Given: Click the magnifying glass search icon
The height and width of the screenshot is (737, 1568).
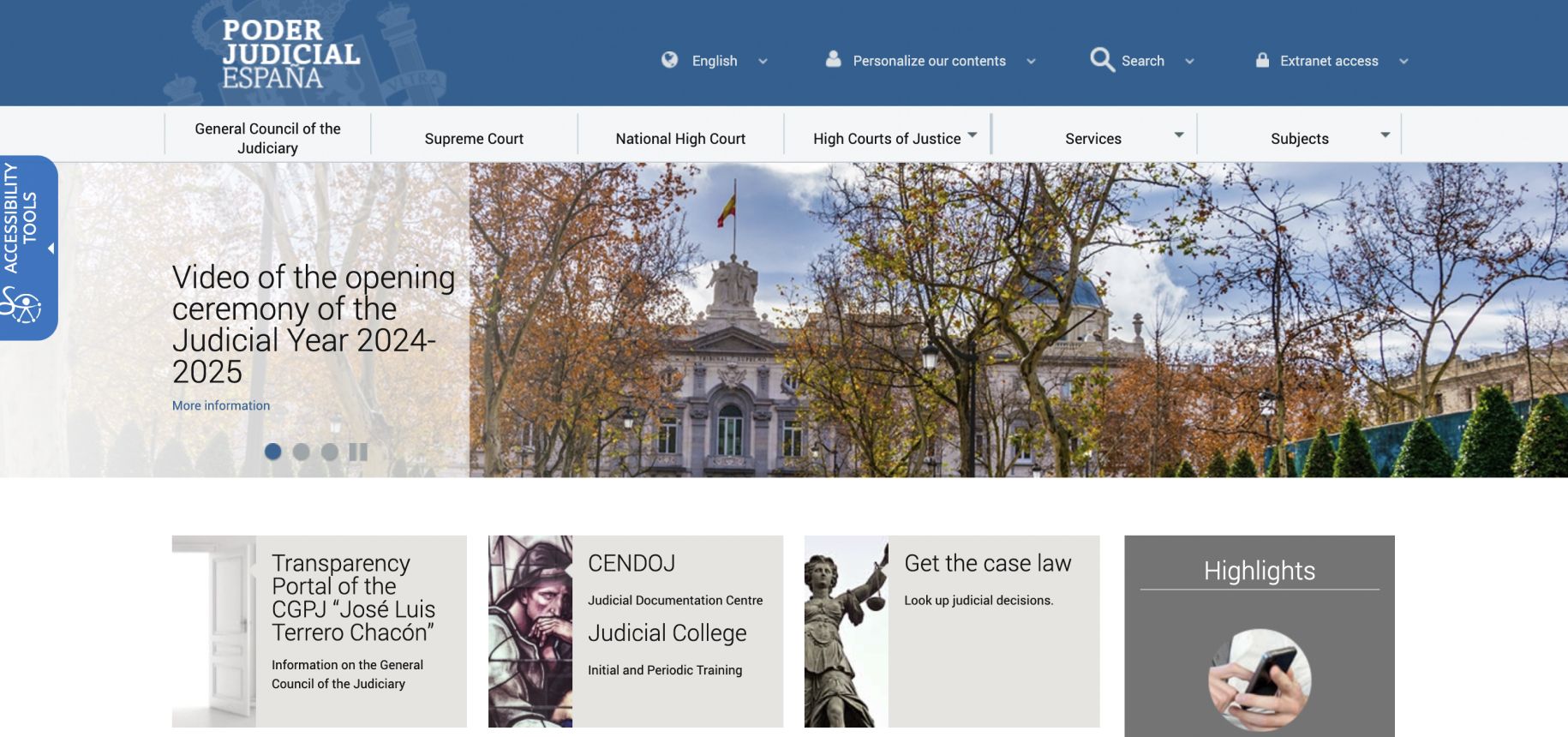Looking at the screenshot, I should coord(1102,60).
